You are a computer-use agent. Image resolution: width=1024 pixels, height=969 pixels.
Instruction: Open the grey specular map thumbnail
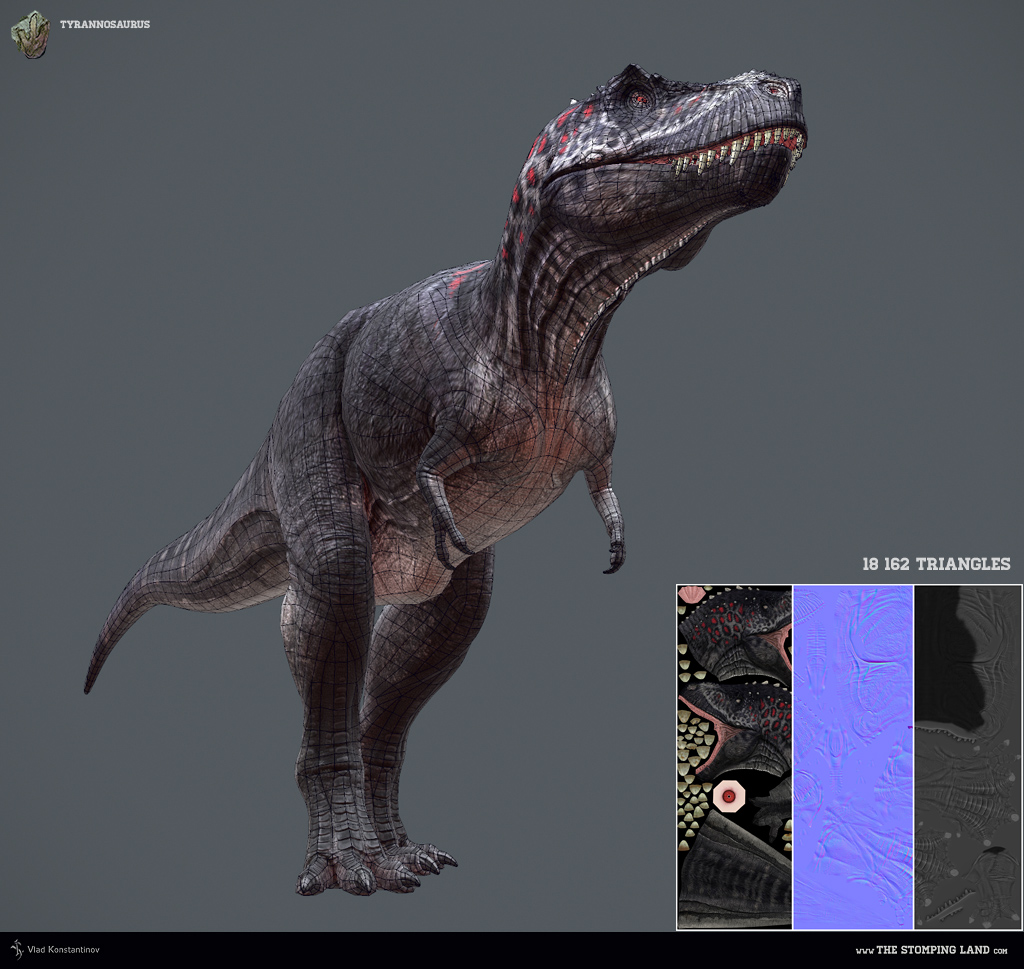[968, 757]
